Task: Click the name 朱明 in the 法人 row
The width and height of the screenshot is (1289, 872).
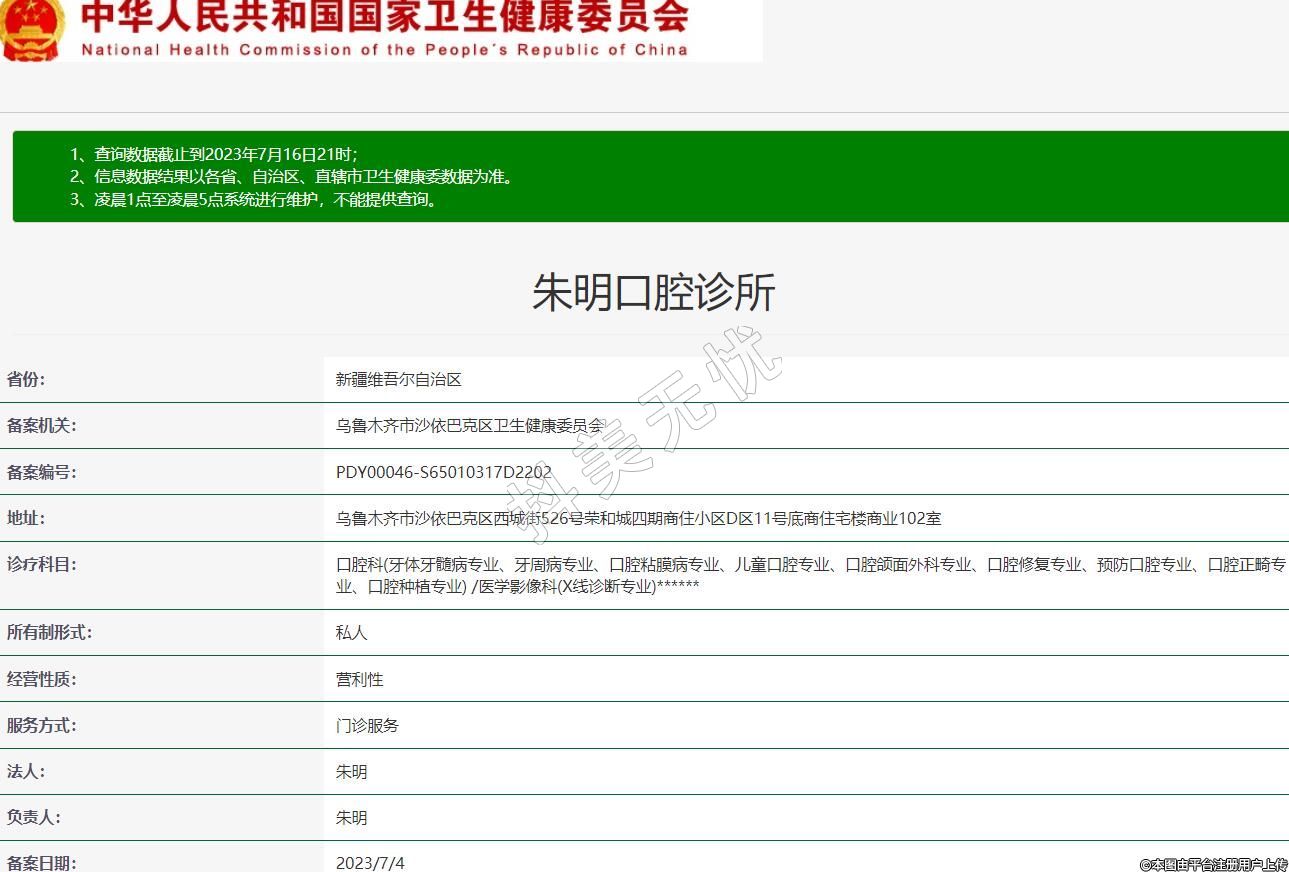Action: [x=351, y=771]
